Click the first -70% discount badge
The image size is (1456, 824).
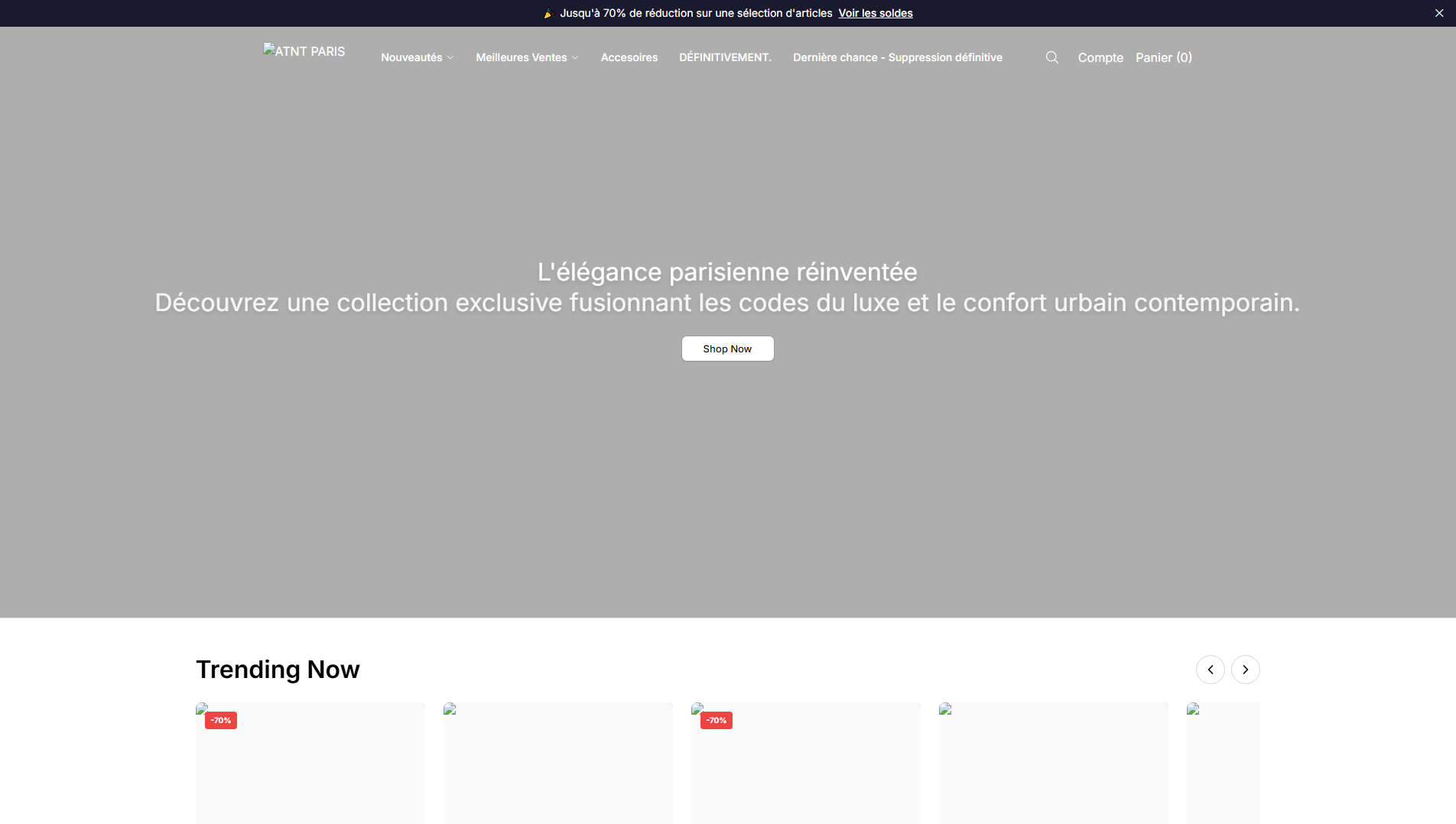coord(221,720)
